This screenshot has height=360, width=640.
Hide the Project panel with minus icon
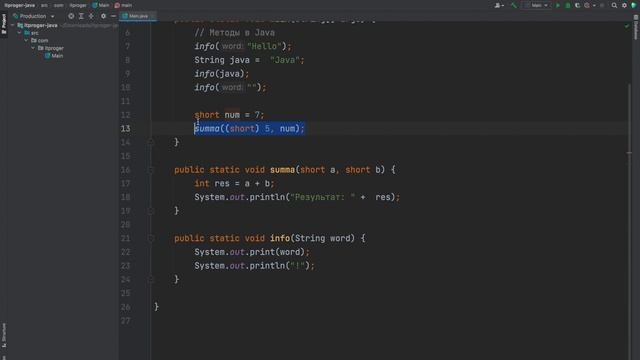pyautogui.click(x=113, y=16)
